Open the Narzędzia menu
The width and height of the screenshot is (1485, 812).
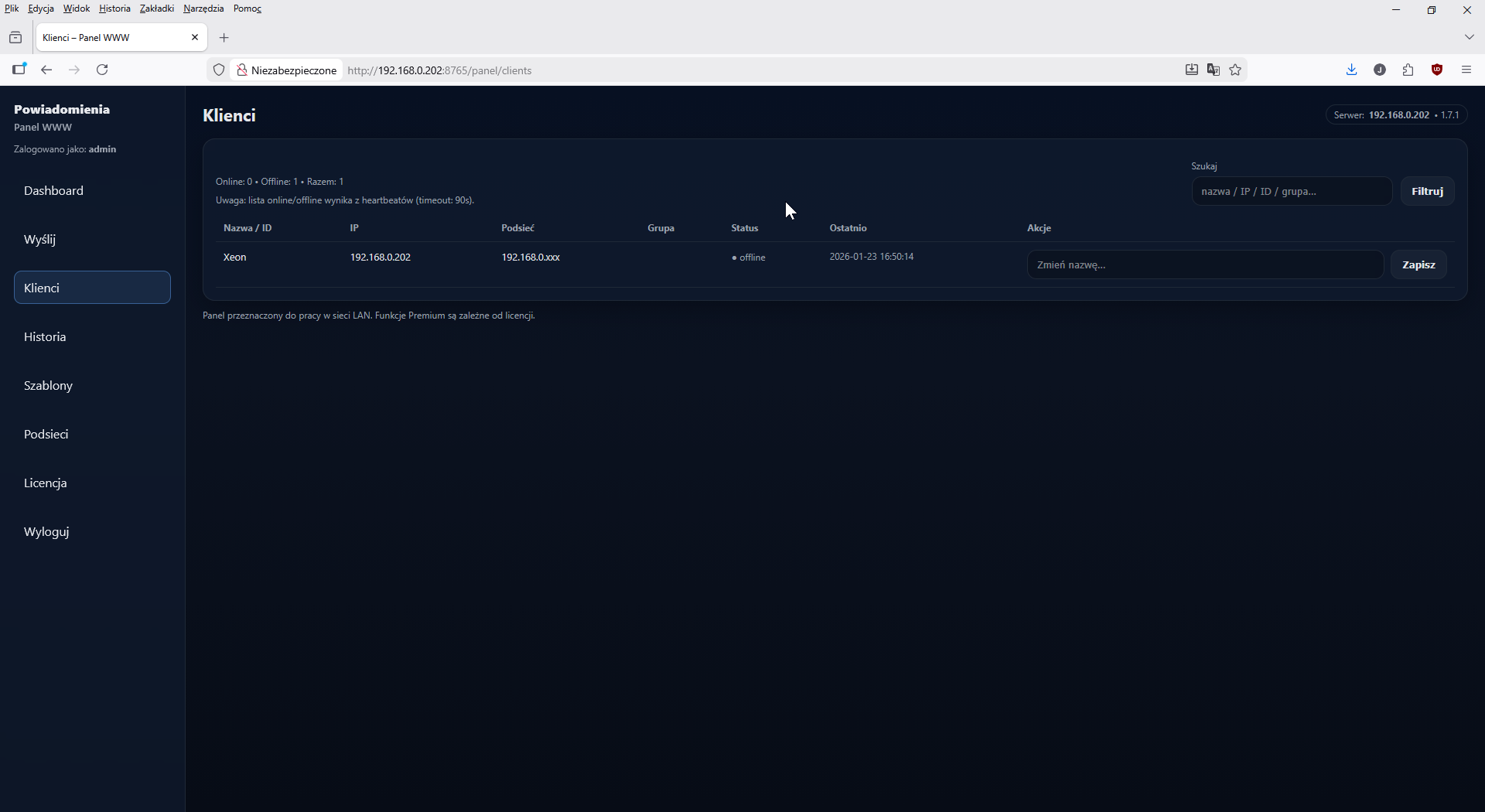point(203,8)
